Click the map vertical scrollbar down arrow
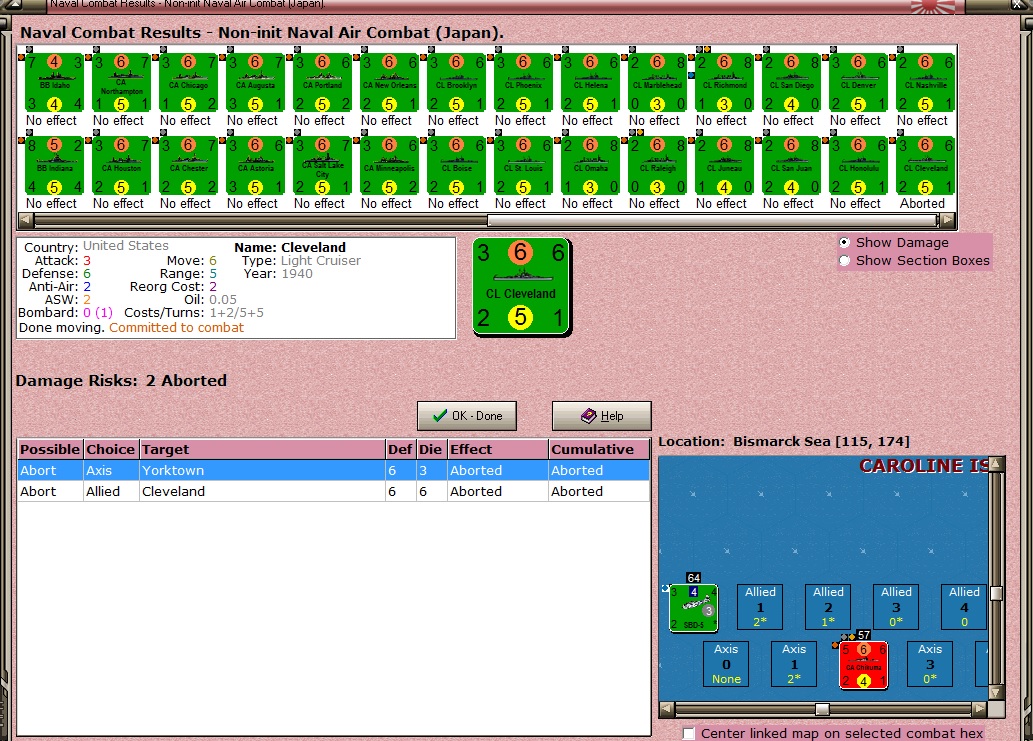This screenshot has height=741, width=1033. click(996, 692)
